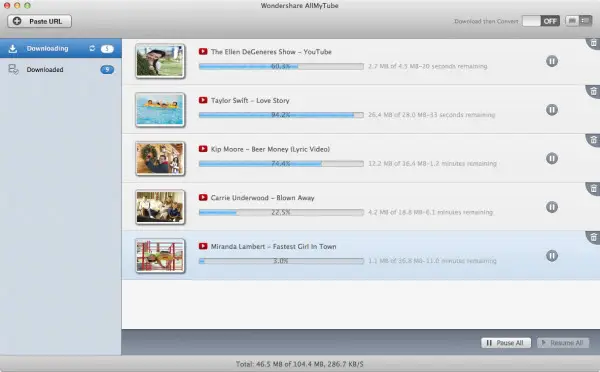Zoom the AllMyTube window with green button
The width and height of the screenshot is (600, 372).
point(27,5)
